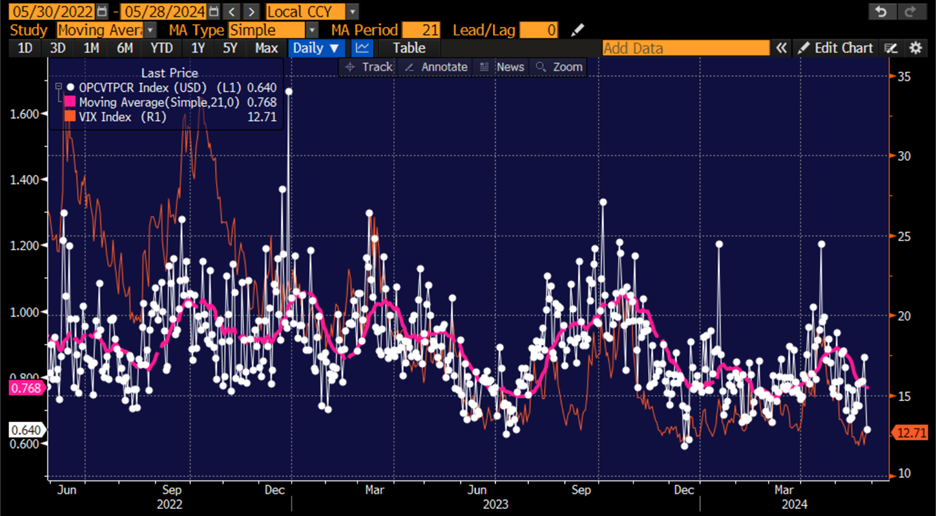Screen dimensions: 936x516
Task: Click pencil icon next to Lead/Lag
Action: [578, 30]
